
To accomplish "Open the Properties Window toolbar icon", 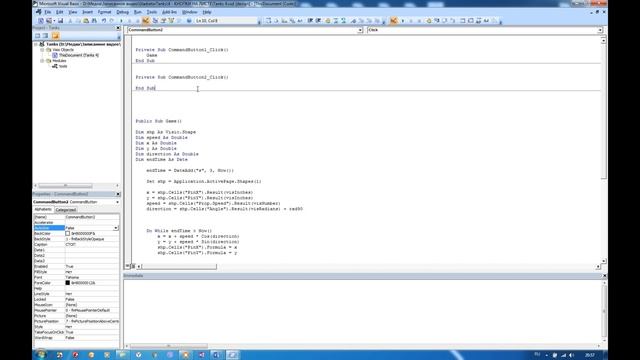I will [163, 20].
